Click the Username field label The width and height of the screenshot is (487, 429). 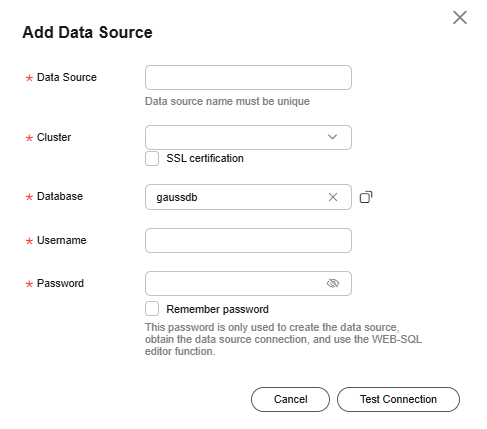tap(62, 240)
